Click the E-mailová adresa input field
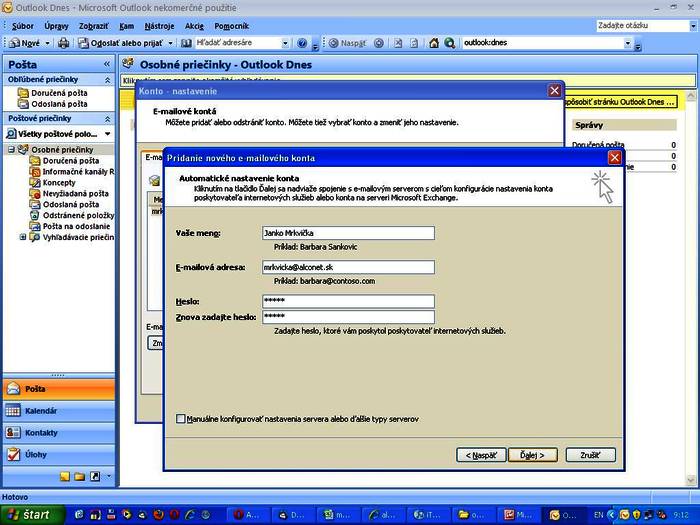Screen dimensions: 700x525 click(348, 267)
